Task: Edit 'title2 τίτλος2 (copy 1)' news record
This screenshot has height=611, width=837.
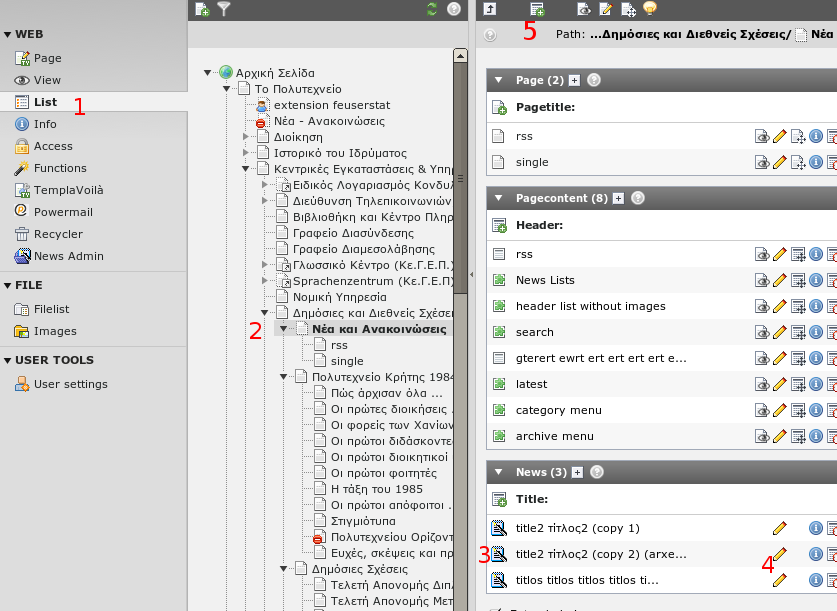Action: (x=780, y=528)
